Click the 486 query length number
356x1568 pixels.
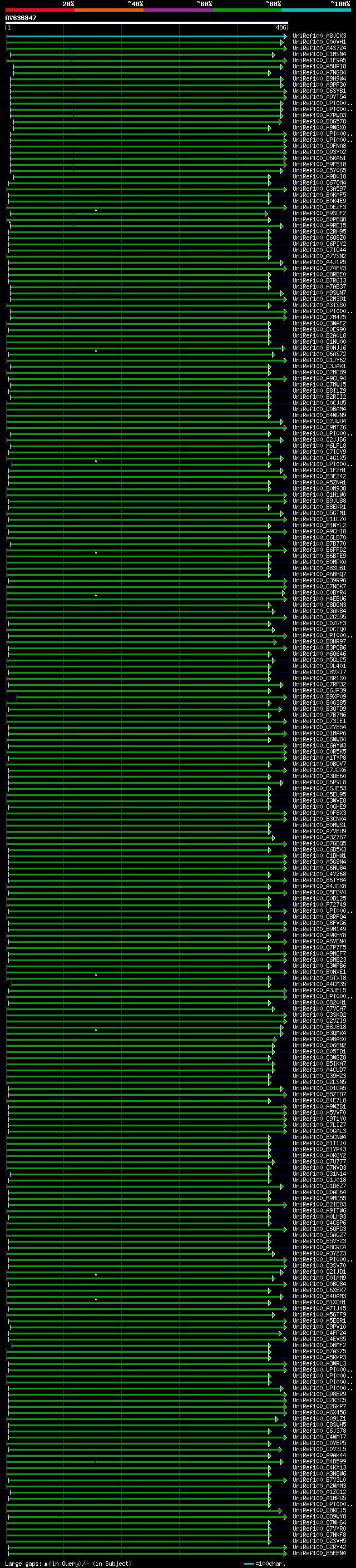pyautogui.click(x=280, y=27)
